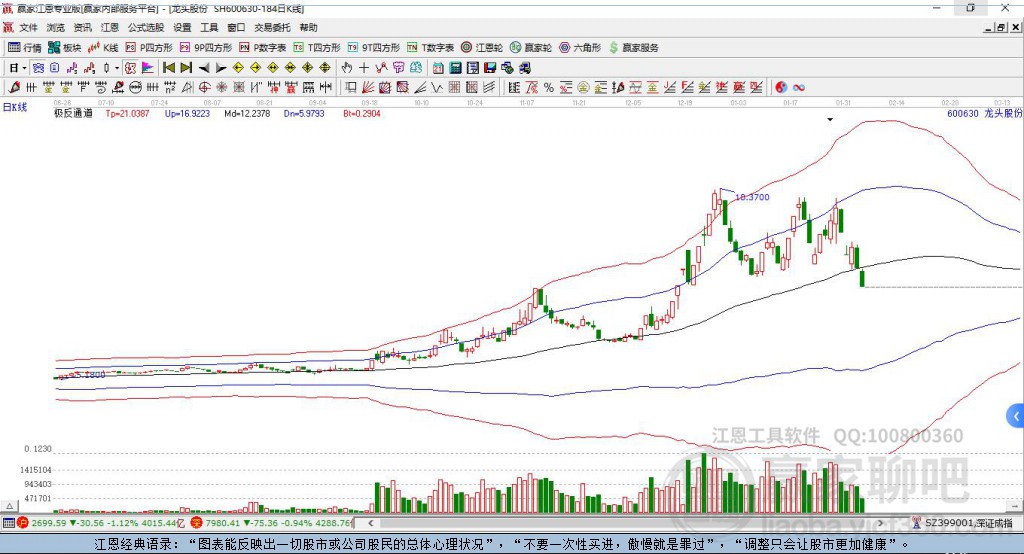Launch the 江恩轮 Gann wheel
Viewport: 1024px width, 554px height.
(481, 48)
